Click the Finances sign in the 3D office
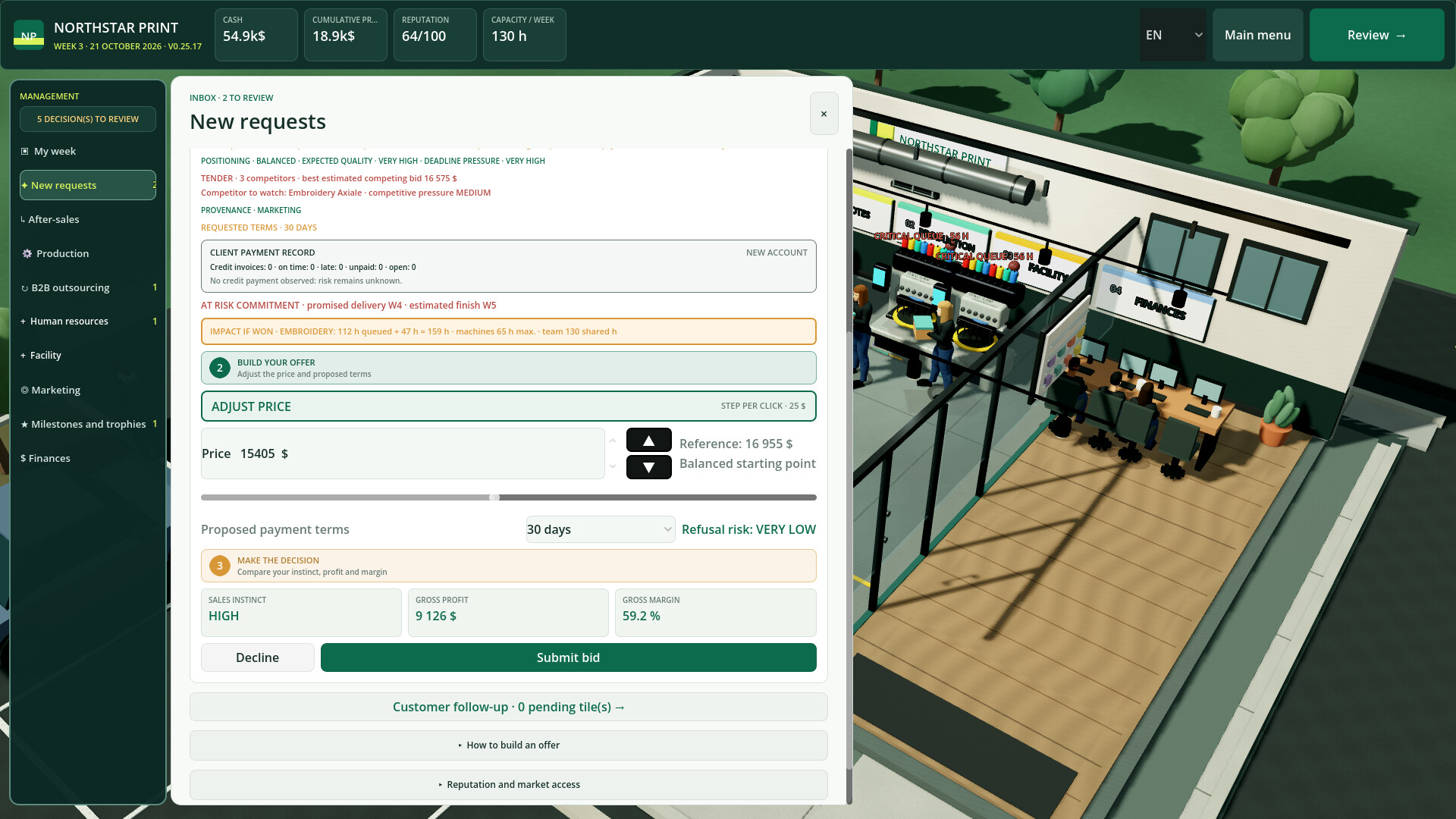 (1159, 307)
